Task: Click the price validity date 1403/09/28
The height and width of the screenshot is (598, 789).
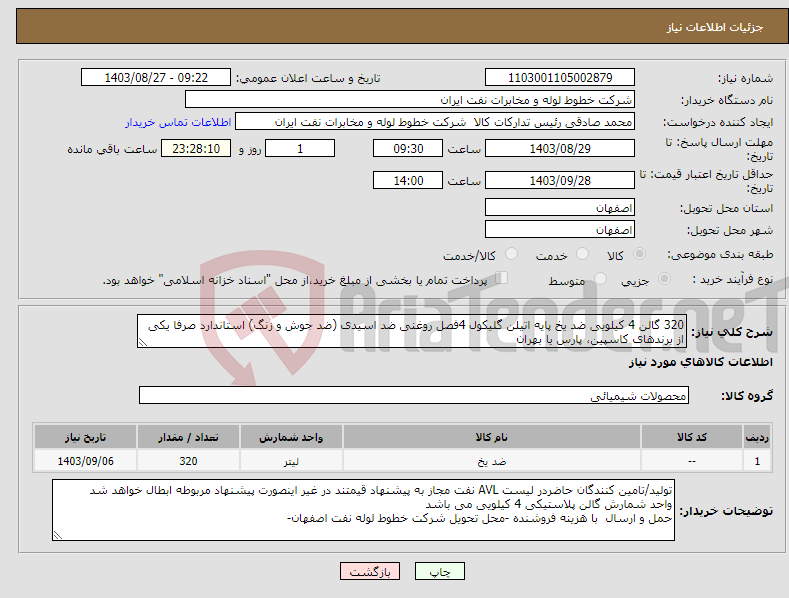Action: 560,180
